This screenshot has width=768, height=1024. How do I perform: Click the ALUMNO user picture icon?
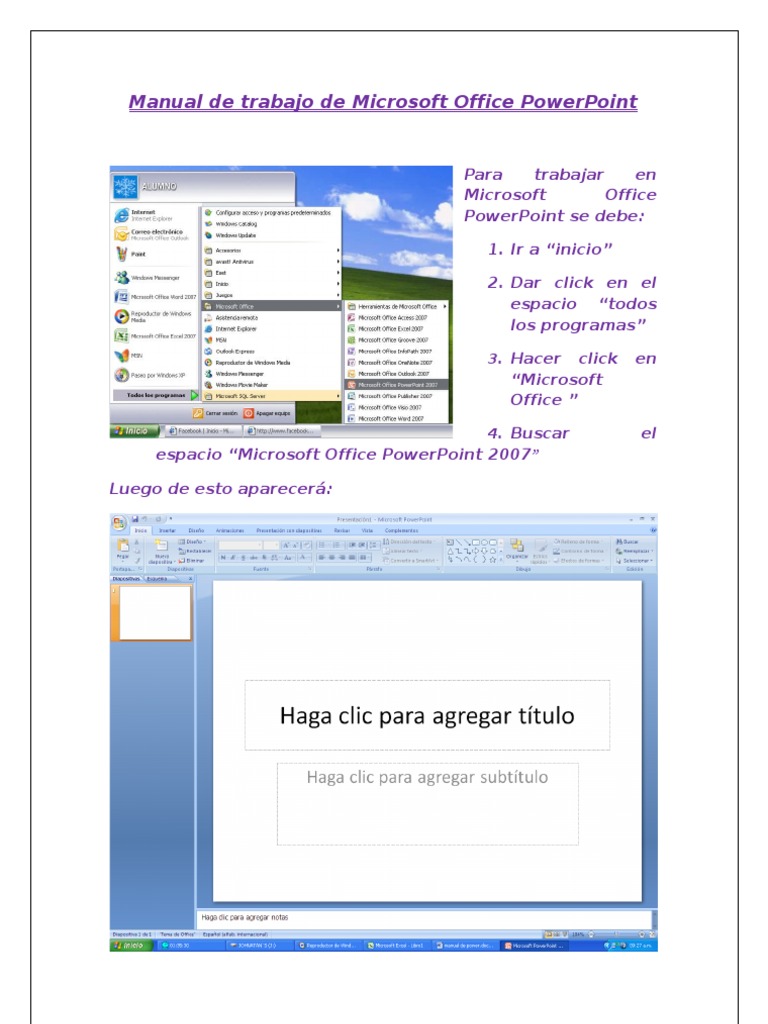click(x=125, y=187)
